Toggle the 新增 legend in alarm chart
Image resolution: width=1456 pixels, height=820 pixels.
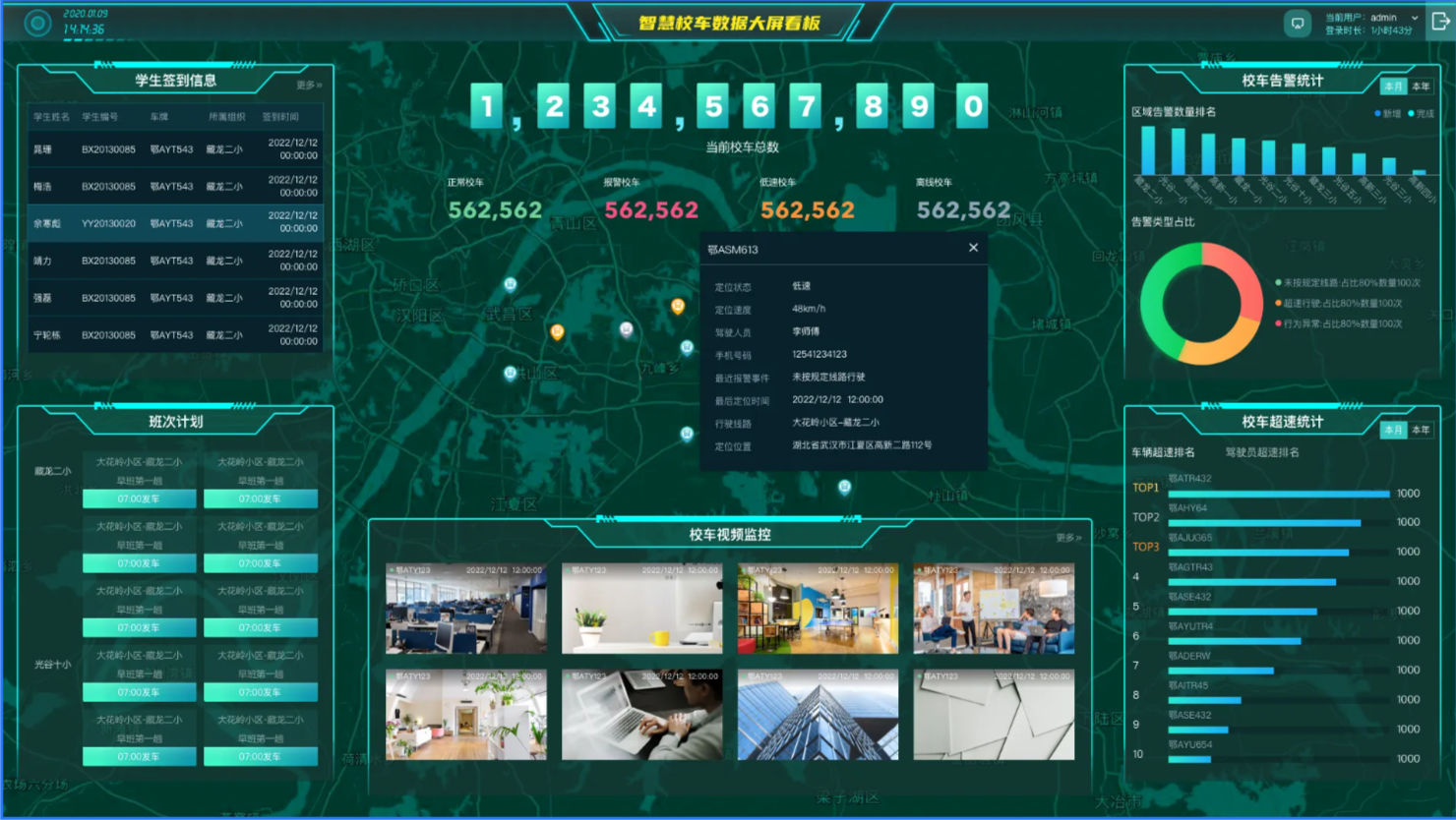coord(1387,114)
